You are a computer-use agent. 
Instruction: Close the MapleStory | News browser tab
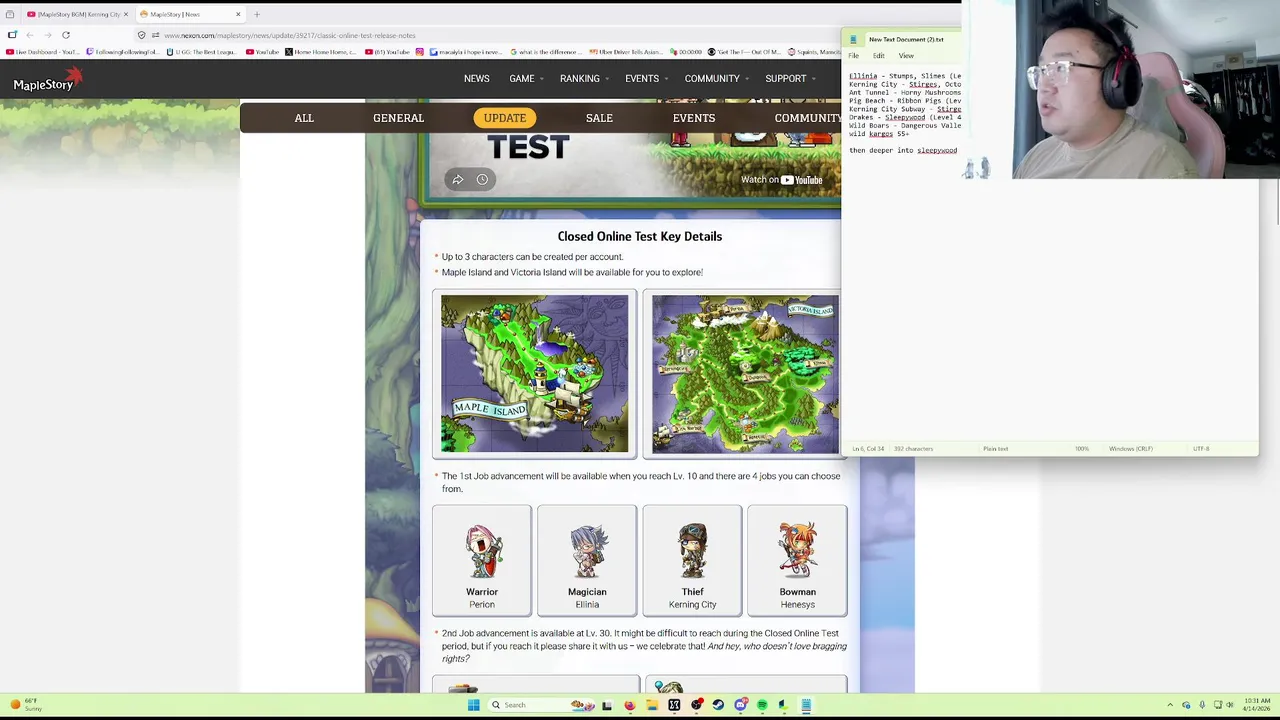coord(238,14)
